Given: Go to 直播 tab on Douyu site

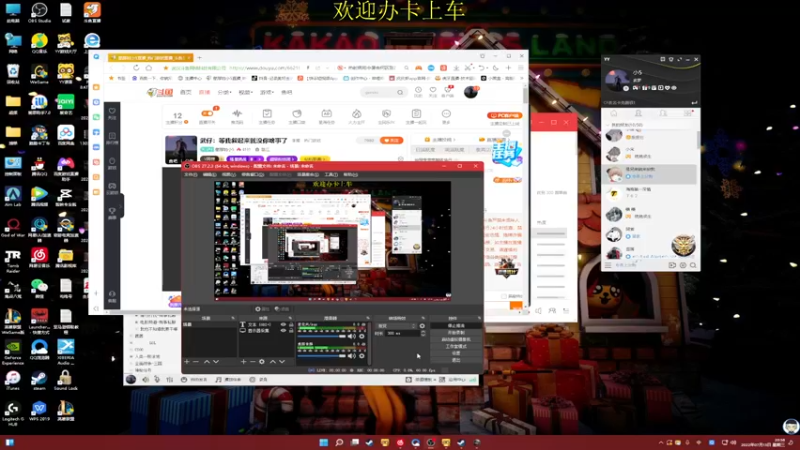Looking at the screenshot, I should point(205,92).
